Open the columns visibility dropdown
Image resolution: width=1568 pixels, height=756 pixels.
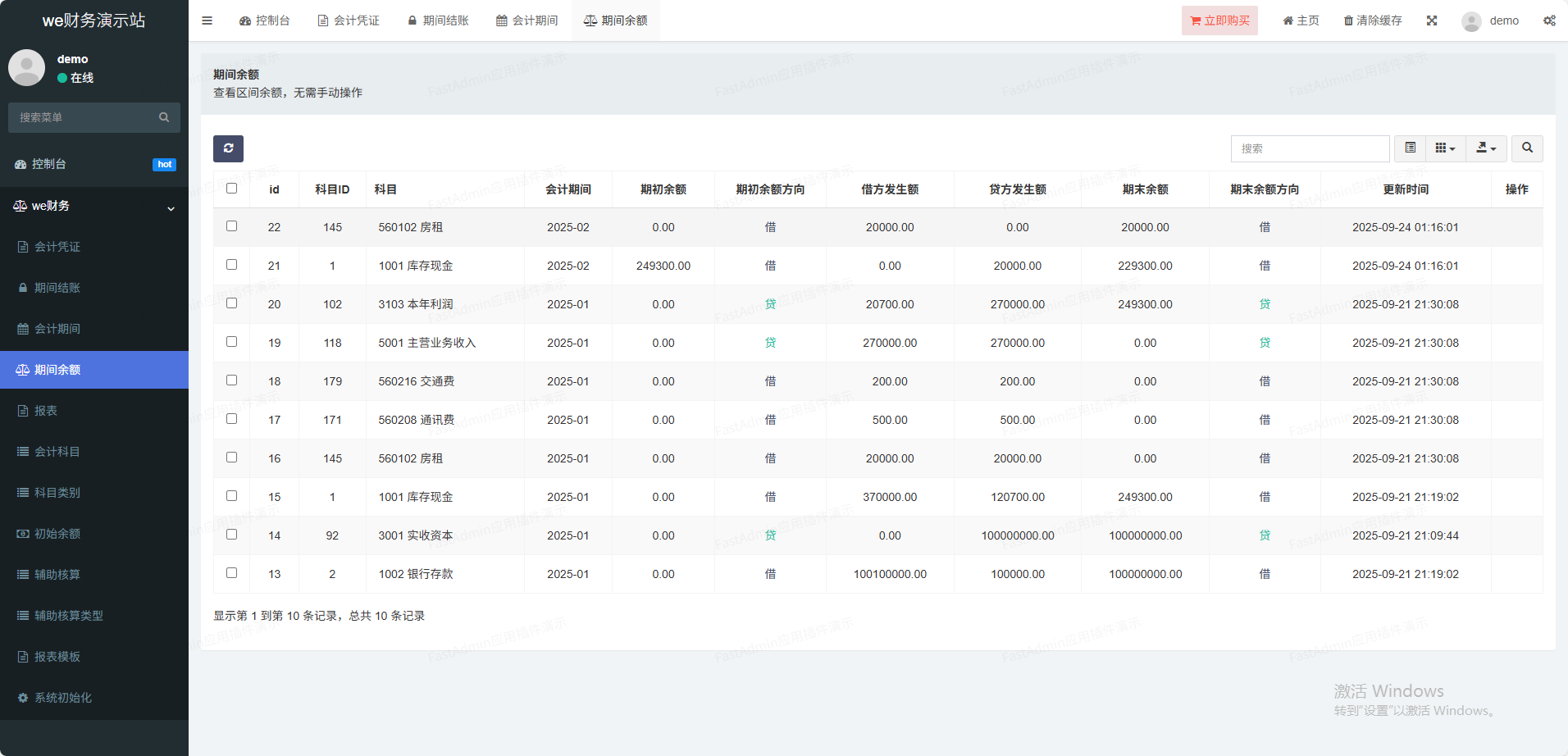(x=1445, y=148)
